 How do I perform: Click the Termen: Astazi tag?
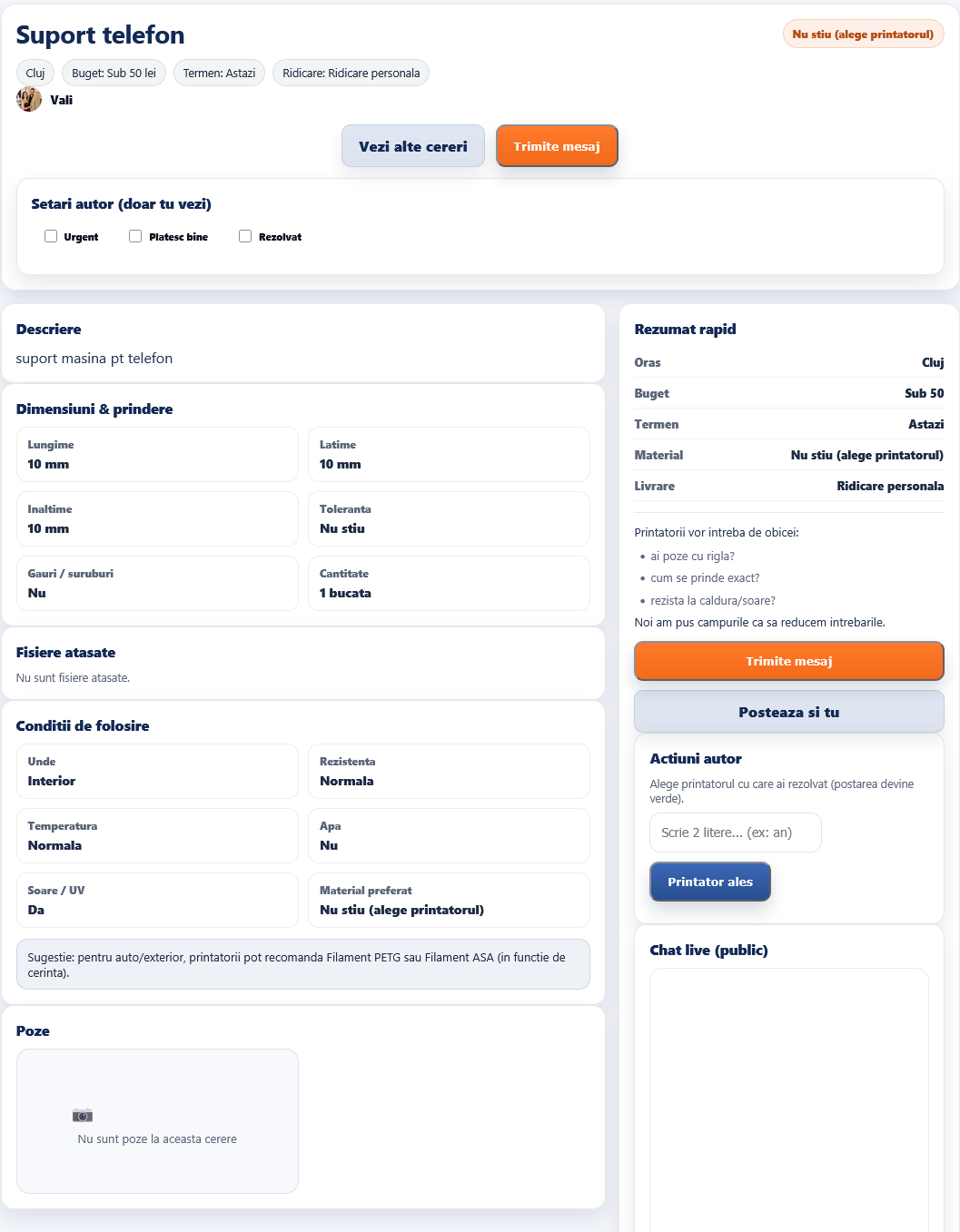219,73
